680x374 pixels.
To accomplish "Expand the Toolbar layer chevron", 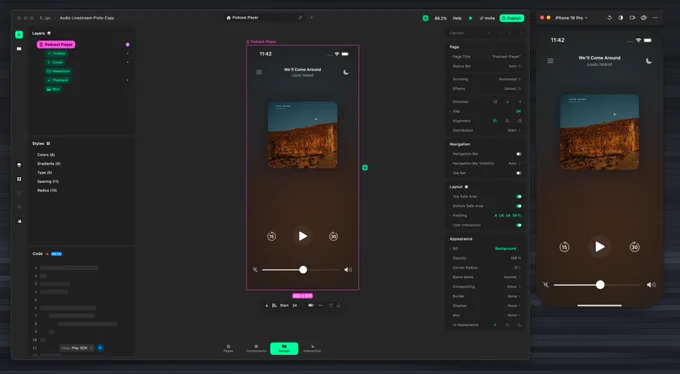I will [128, 53].
